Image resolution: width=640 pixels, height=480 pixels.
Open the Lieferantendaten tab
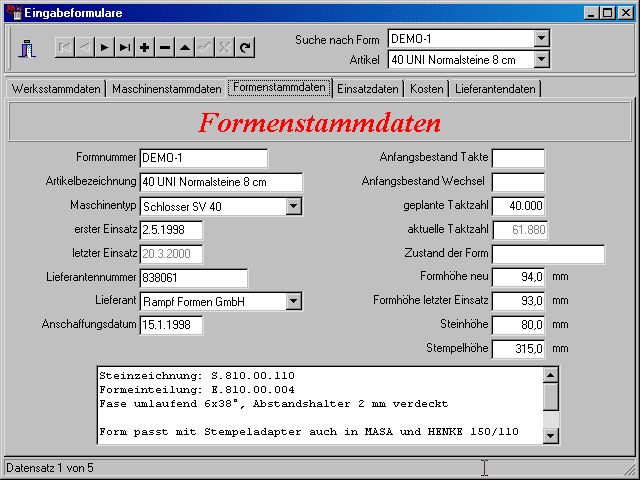pyautogui.click(x=495, y=89)
